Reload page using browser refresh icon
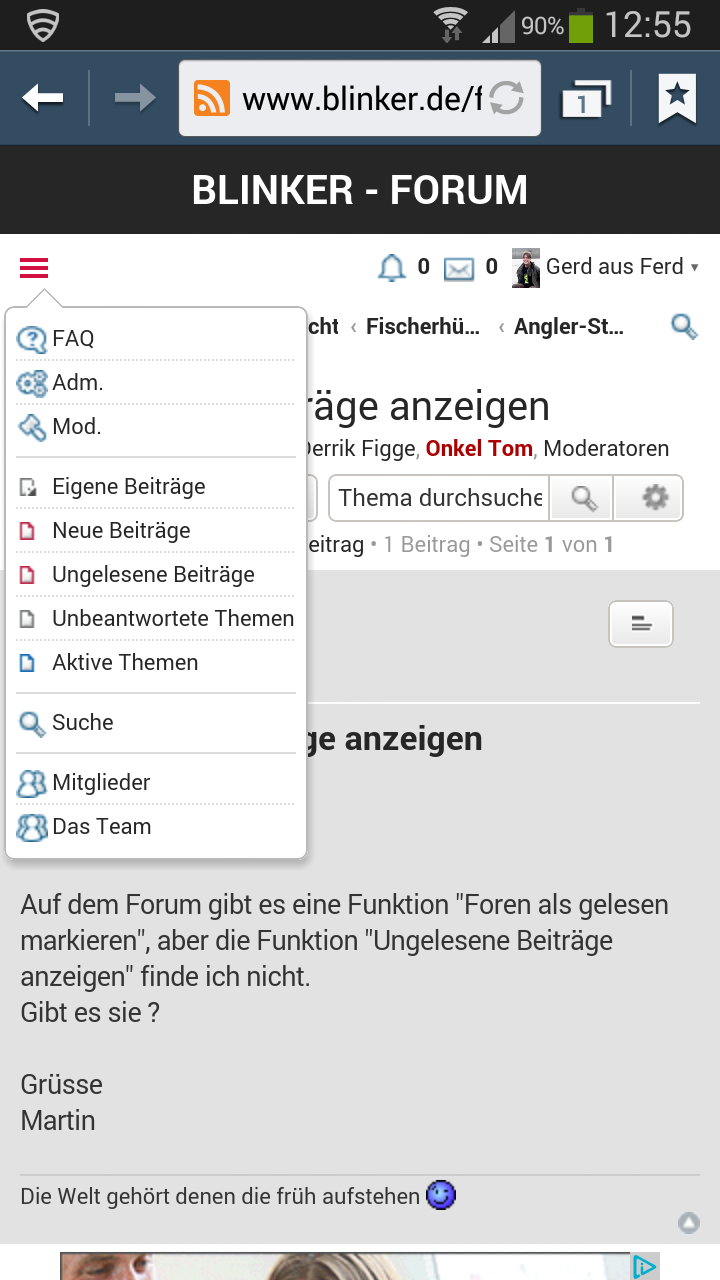The image size is (720, 1280). [x=506, y=98]
